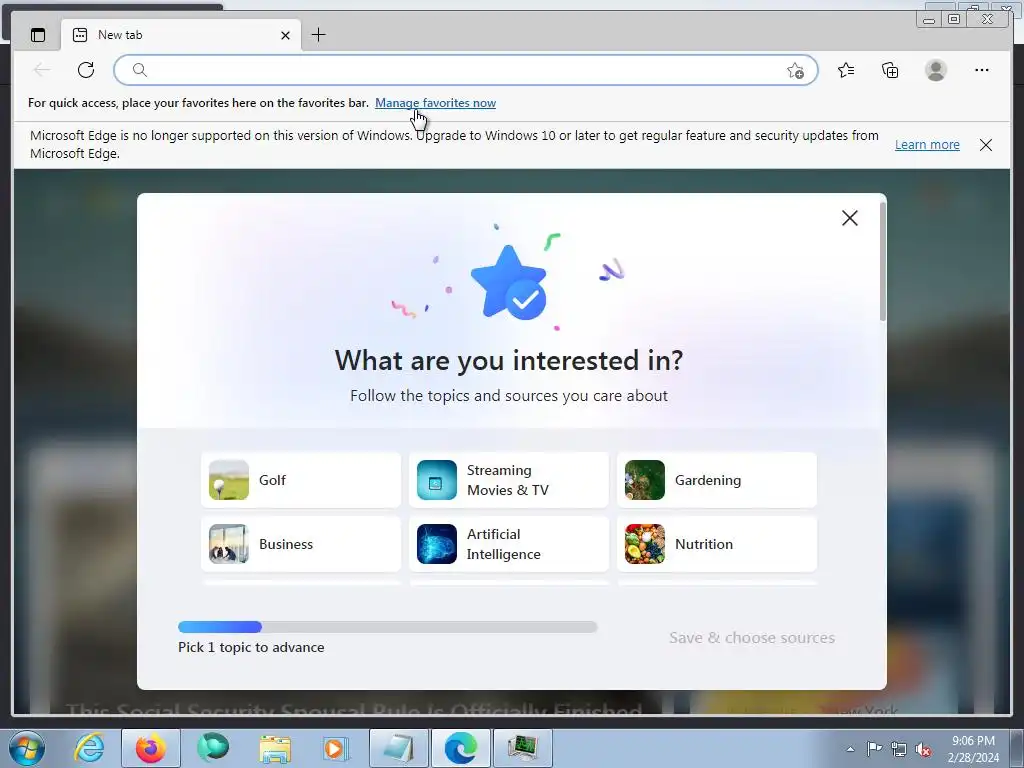Open the green Edge icon on taskbar

213,748
